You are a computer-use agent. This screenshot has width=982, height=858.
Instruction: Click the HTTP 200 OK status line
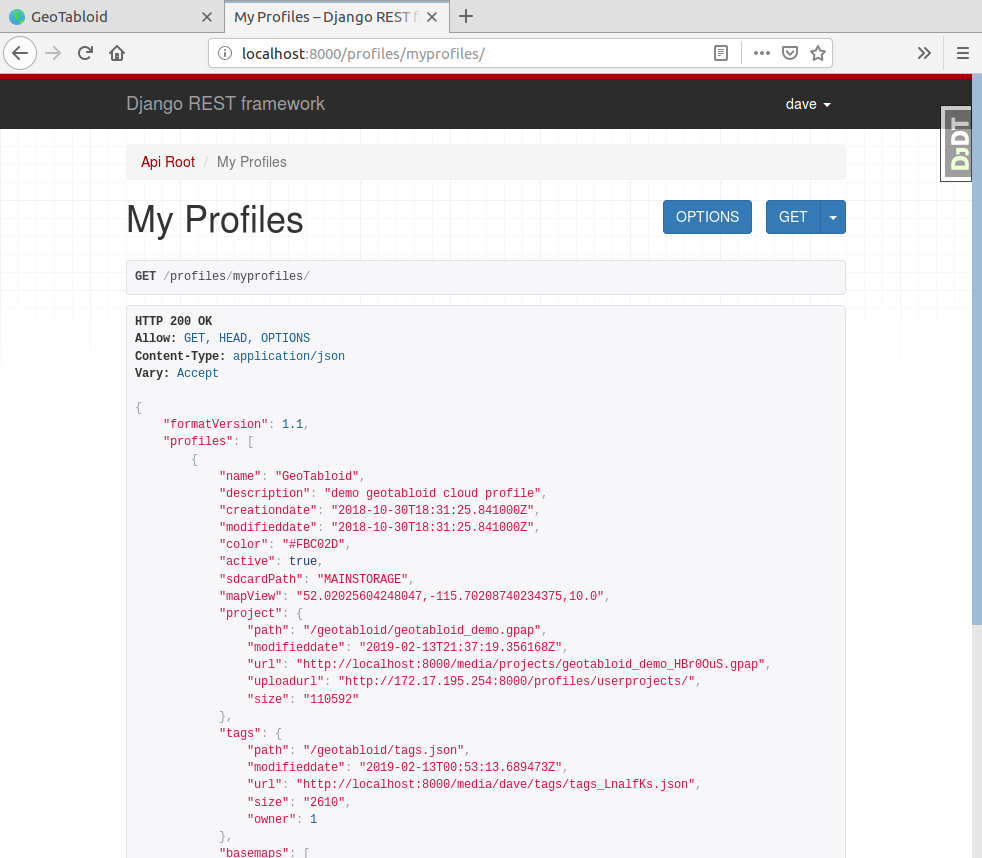pyautogui.click(x=173, y=321)
